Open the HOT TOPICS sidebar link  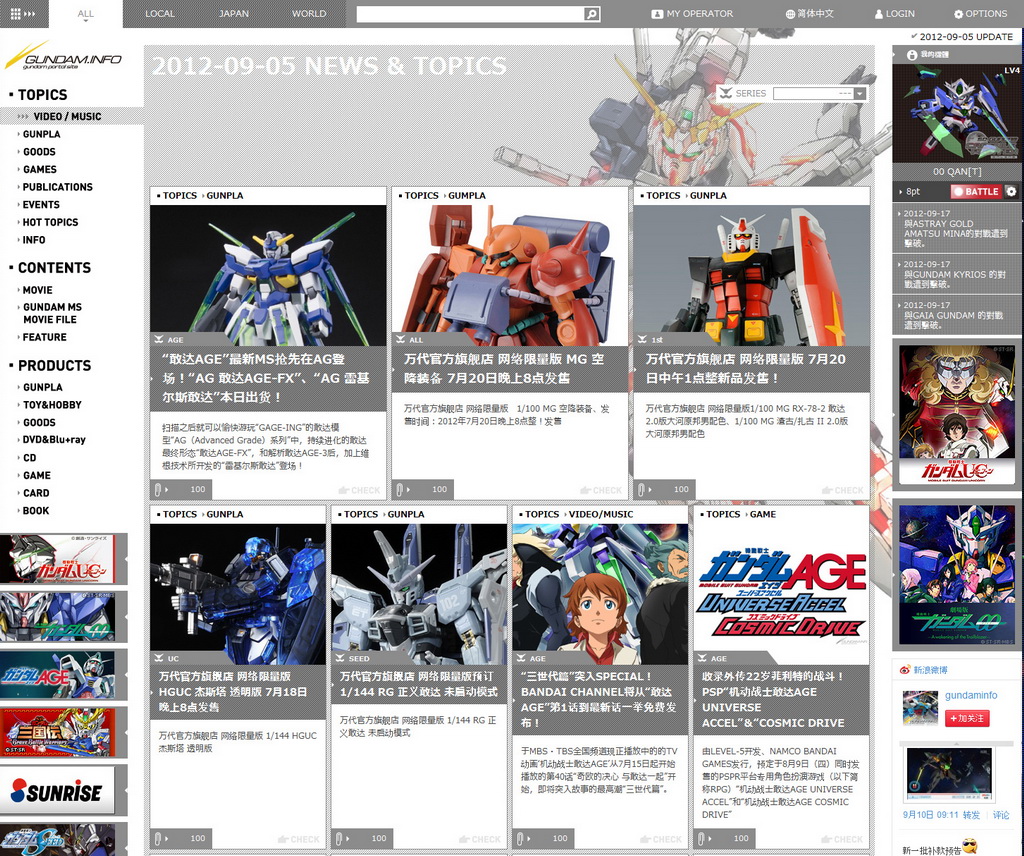pyautogui.click(x=50, y=222)
